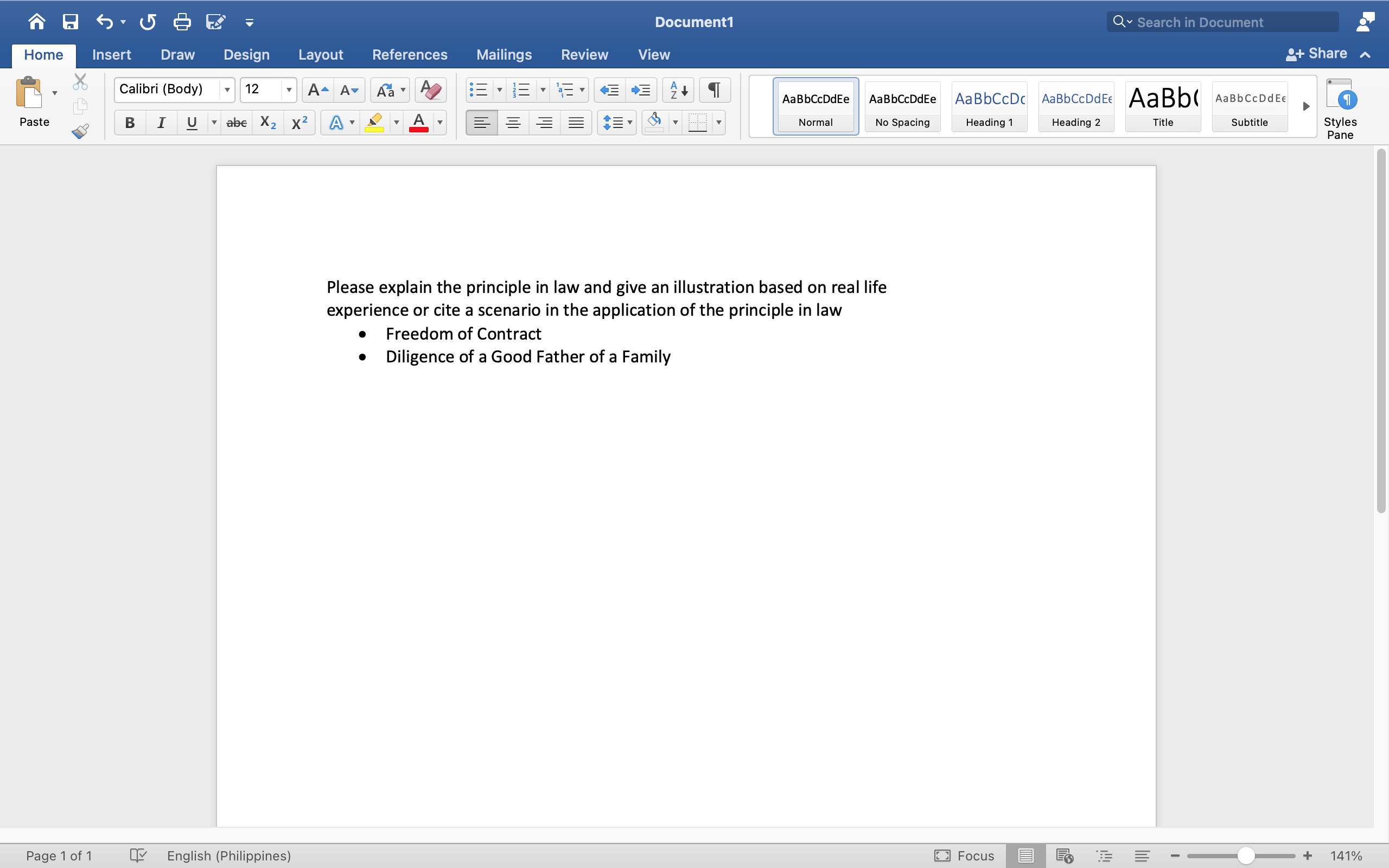
Task: Cut selection using the scissors icon
Action: tap(80, 80)
